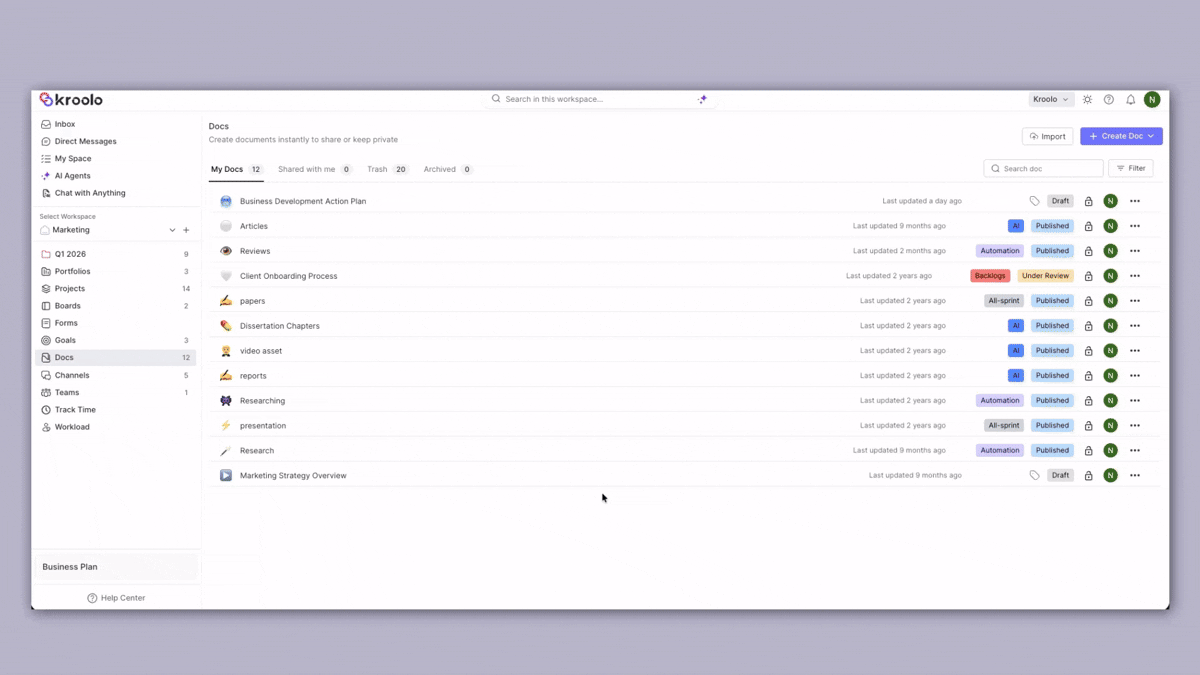Screen dimensions: 1200x675
Task: Click inside the Search doc field
Action: click(x=1043, y=168)
